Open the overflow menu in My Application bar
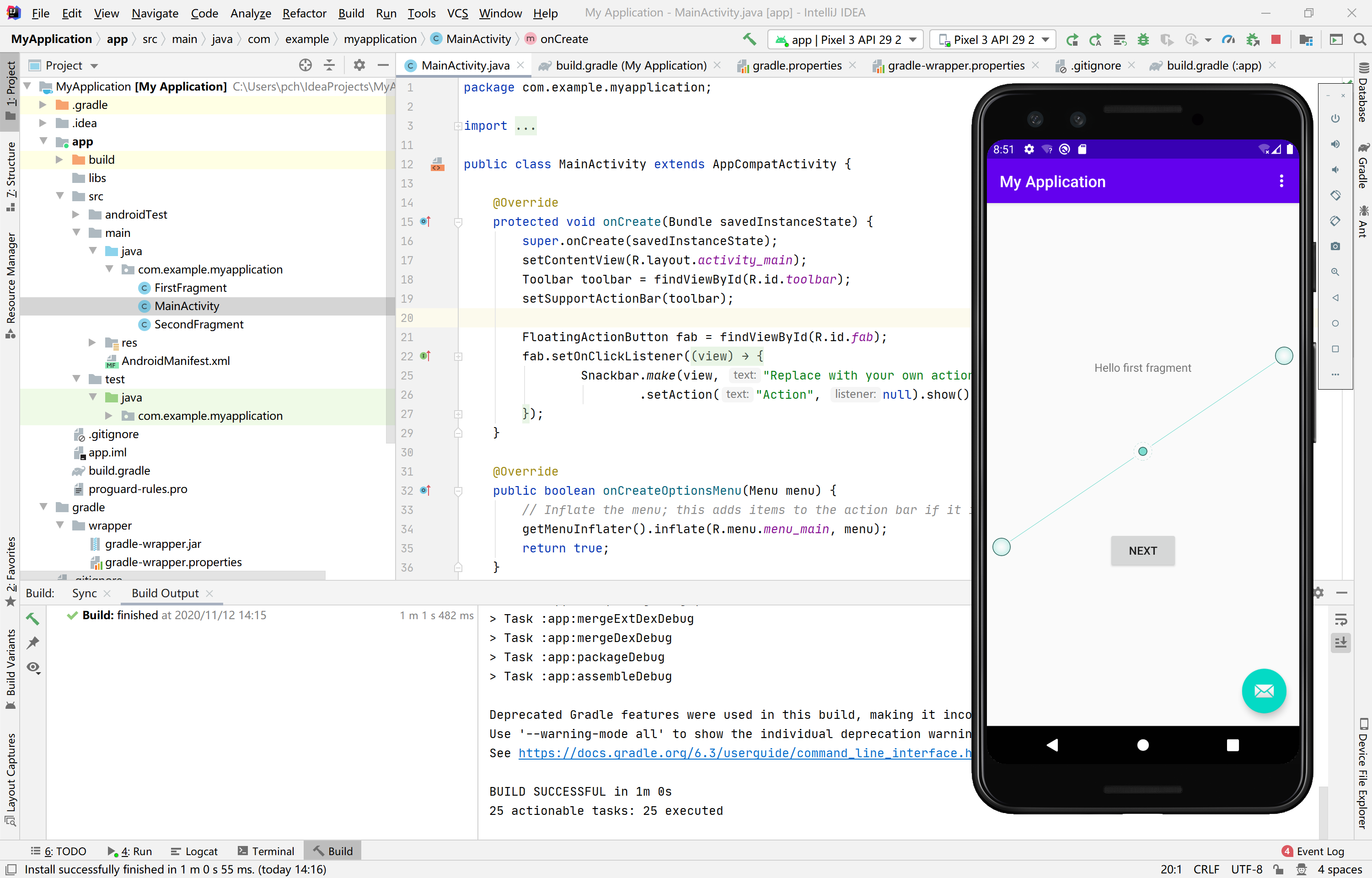Image resolution: width=1372 pixels, height=878 pixels. pyautogui.click(x=1281, y=181)
